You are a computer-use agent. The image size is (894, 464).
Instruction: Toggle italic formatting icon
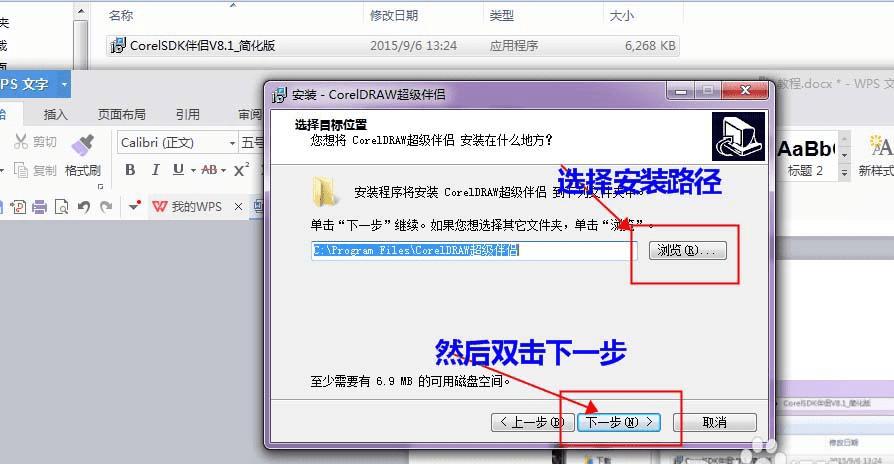pyautogui.click(x=155, y=170)
